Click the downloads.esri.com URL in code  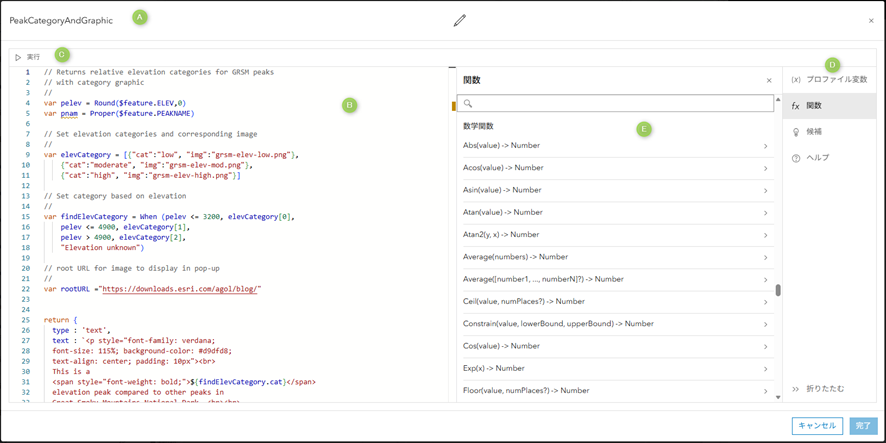click(x=181, y=289)
